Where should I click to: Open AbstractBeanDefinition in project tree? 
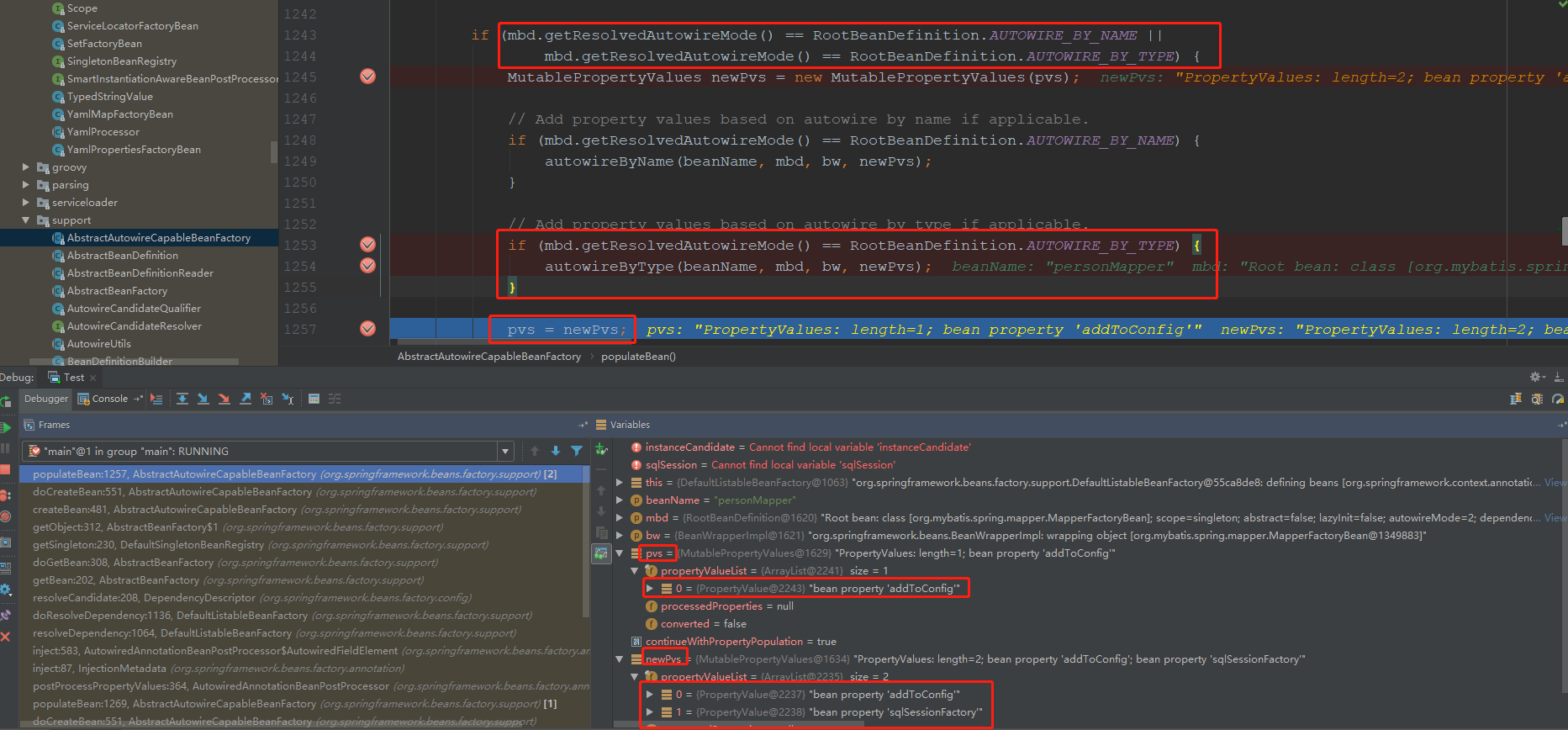pos(122,256)
